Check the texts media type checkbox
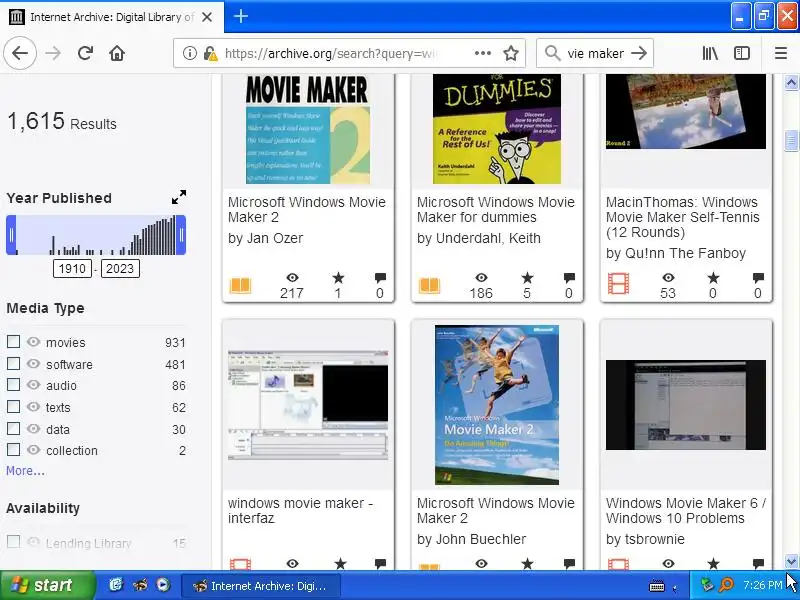Viewport: 800px width, 600px height. 13,407
